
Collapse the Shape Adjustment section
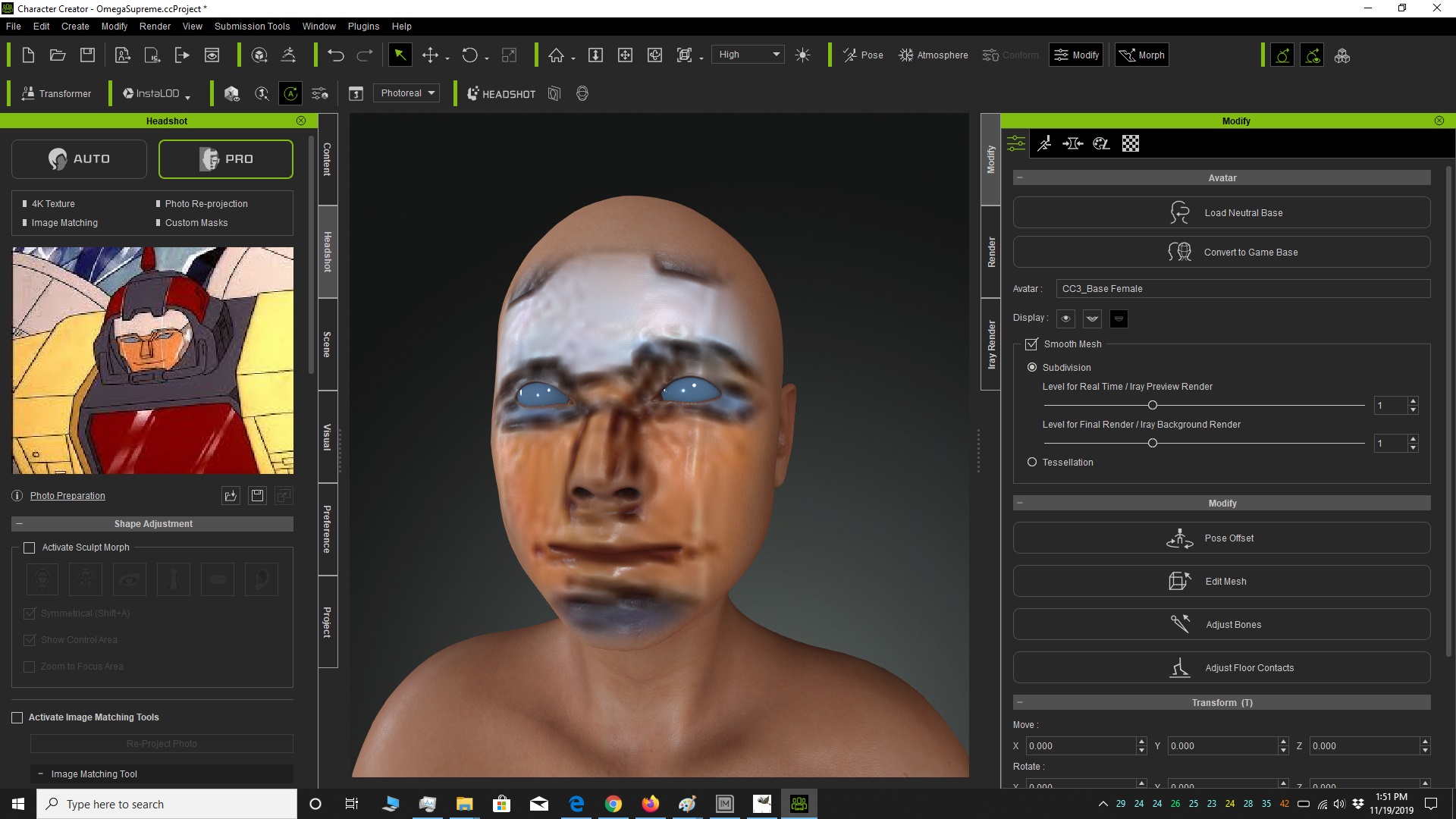click(x=19, y=524)
